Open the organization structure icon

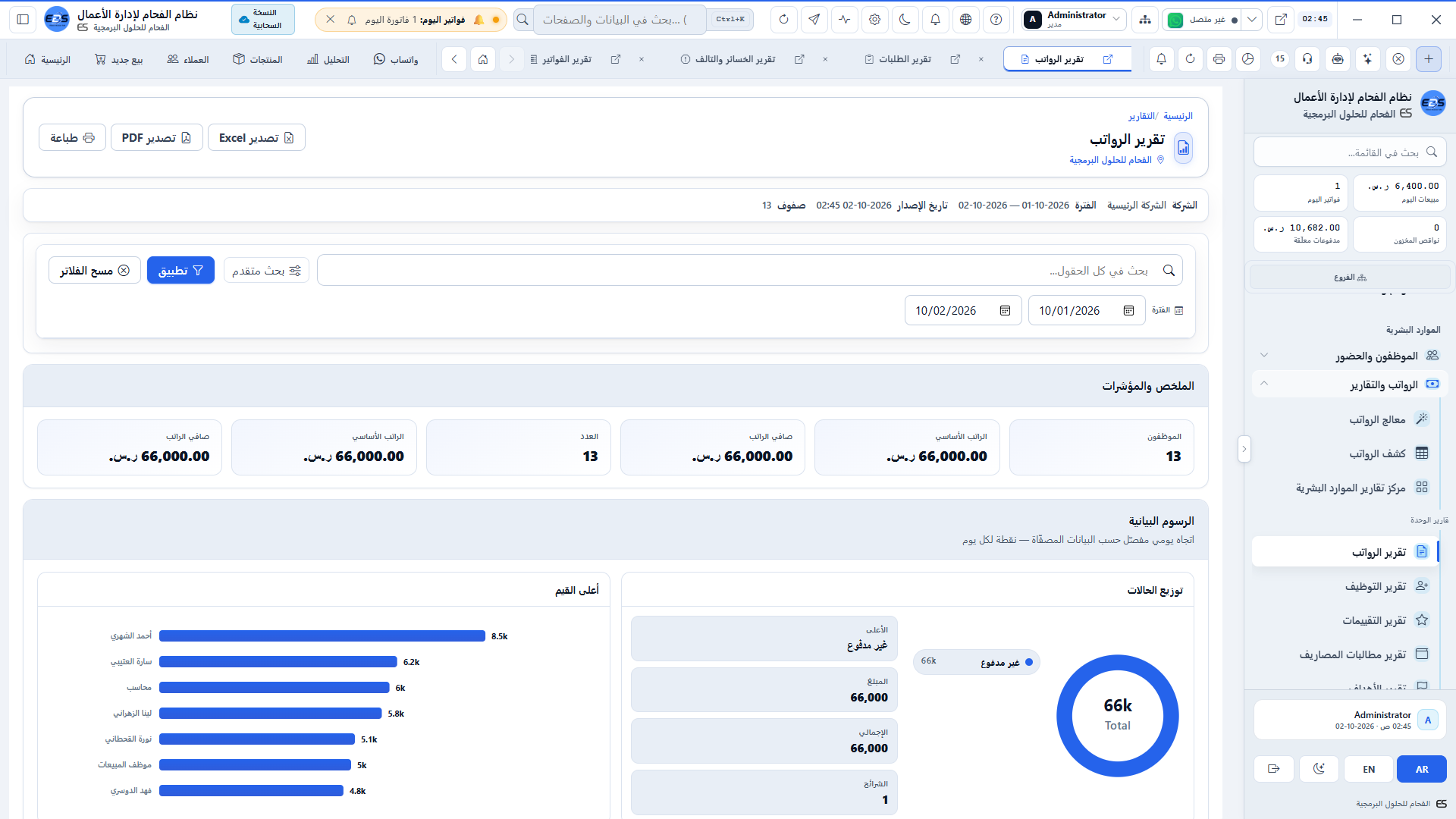[x=1144, y=20]
